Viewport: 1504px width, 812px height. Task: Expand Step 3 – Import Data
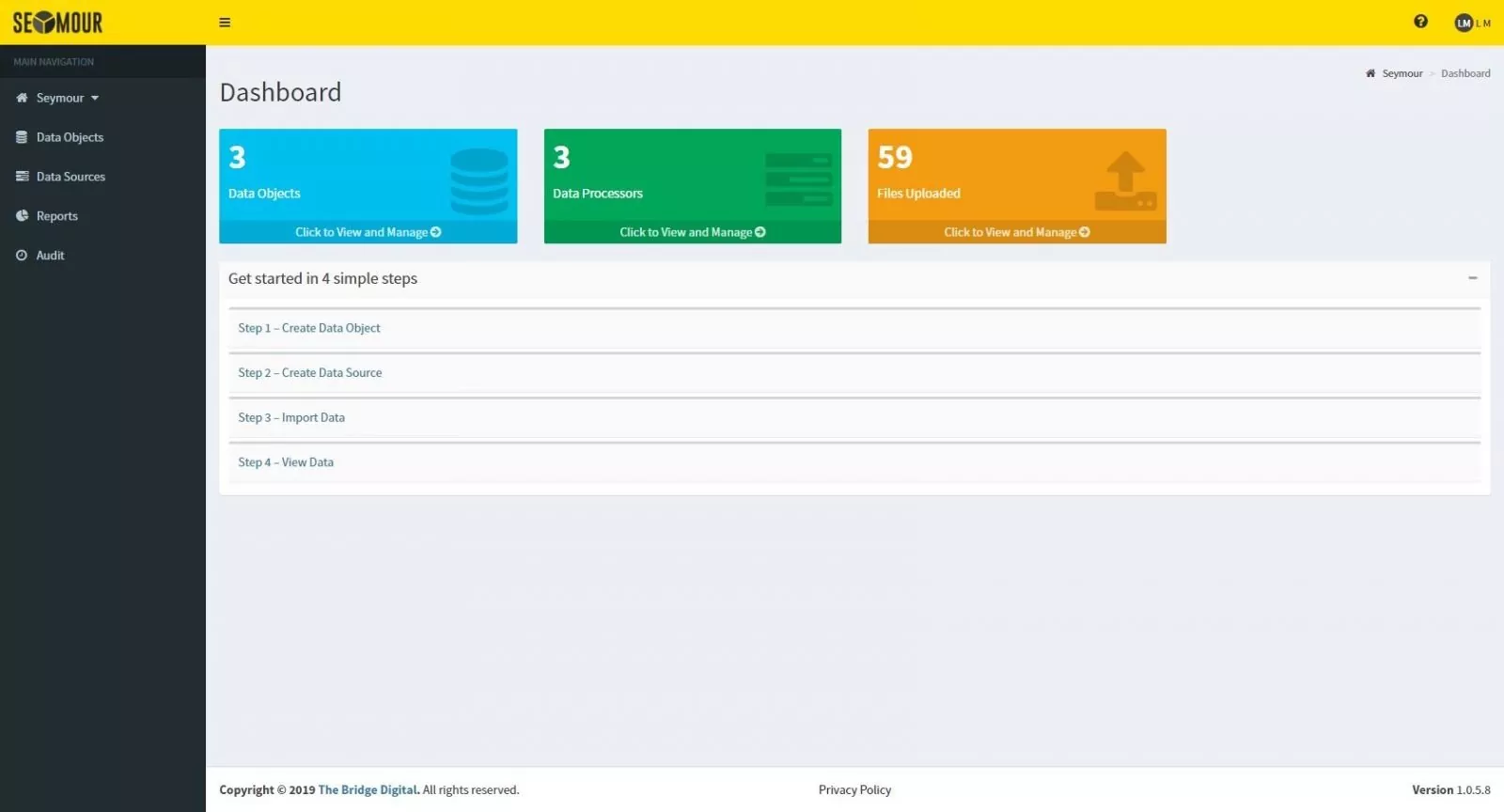click(291, 418)
